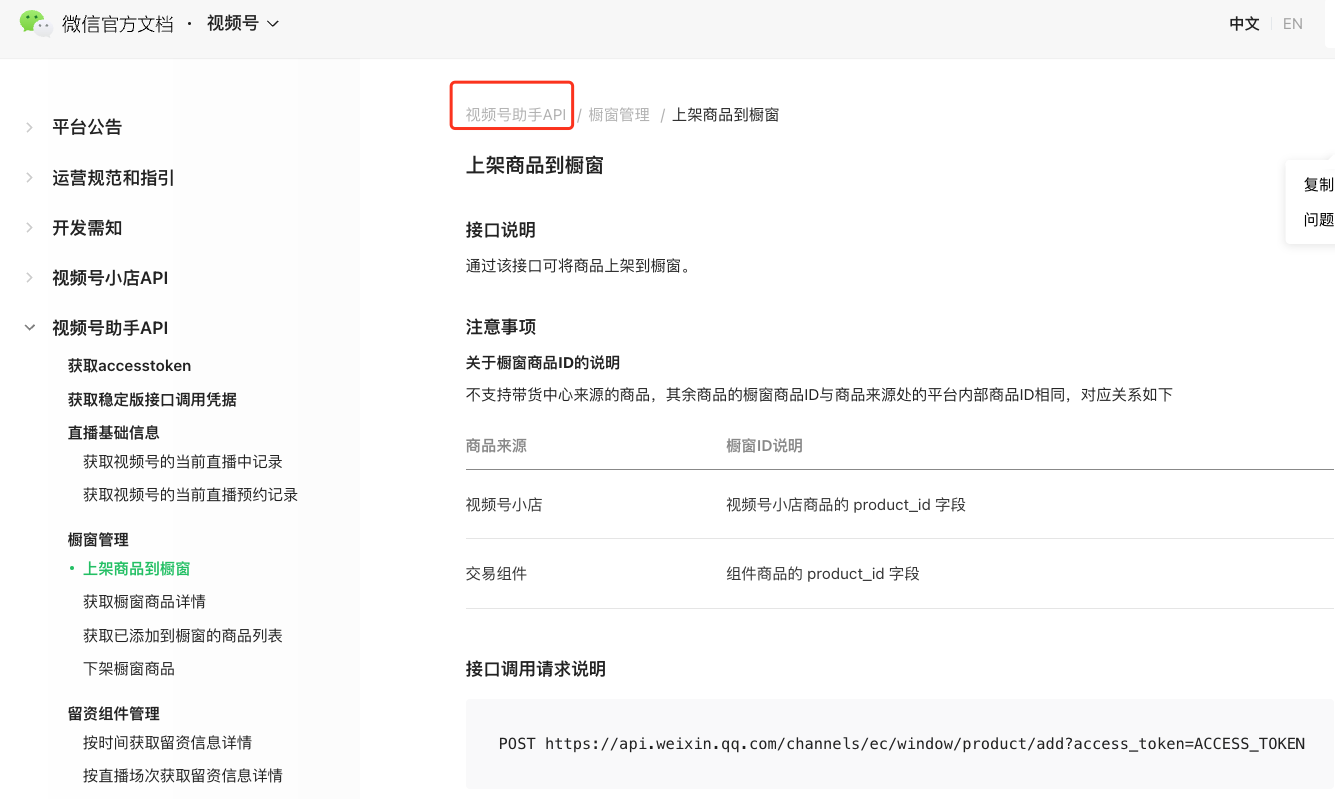Viewport: 1335px width, 799px height.
Task: Open 按时间获取留资信息详情 page
Action: pyautogui.click(x=167, y=743)
